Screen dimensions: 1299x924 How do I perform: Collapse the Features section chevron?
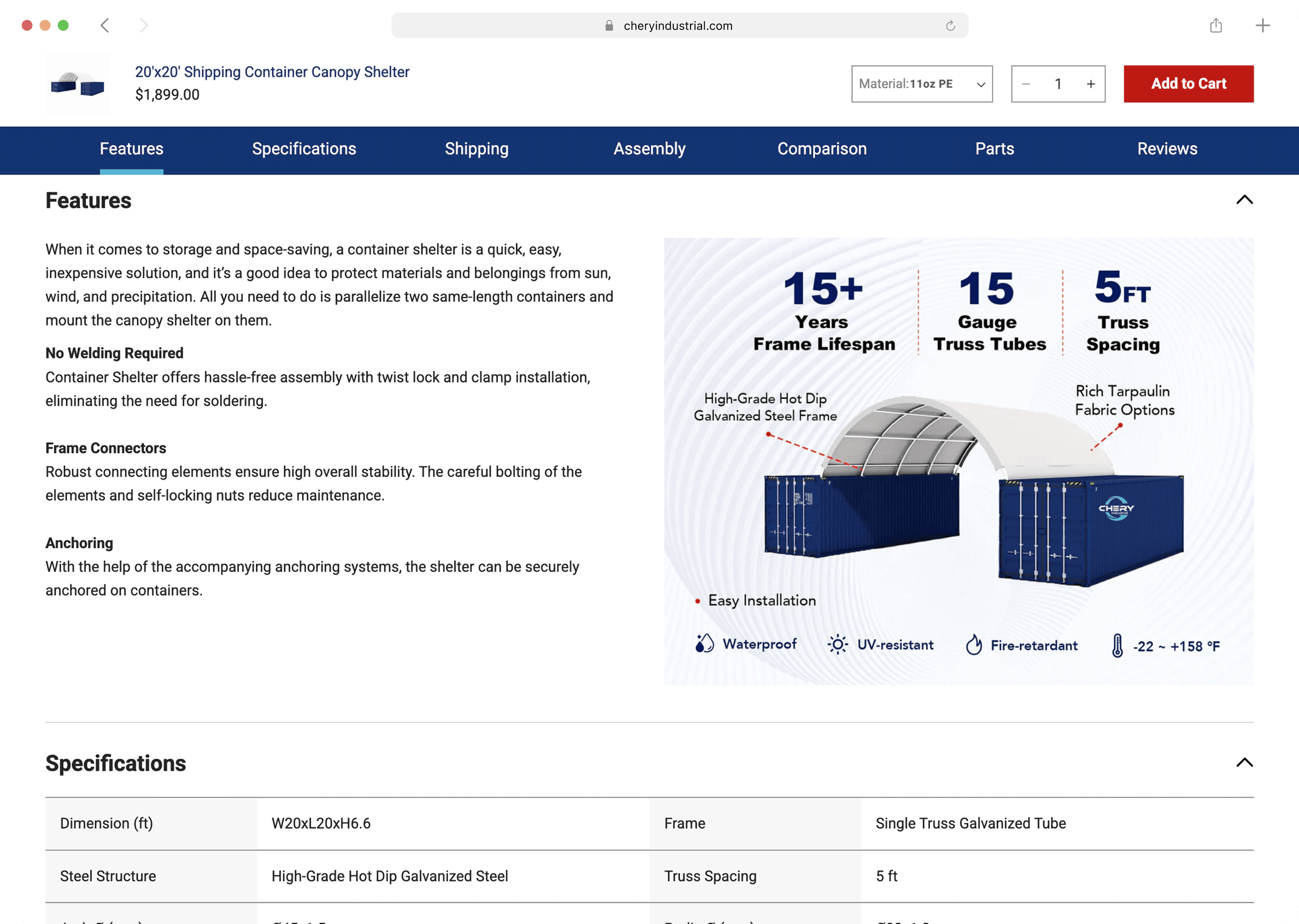click(1244, 200)
